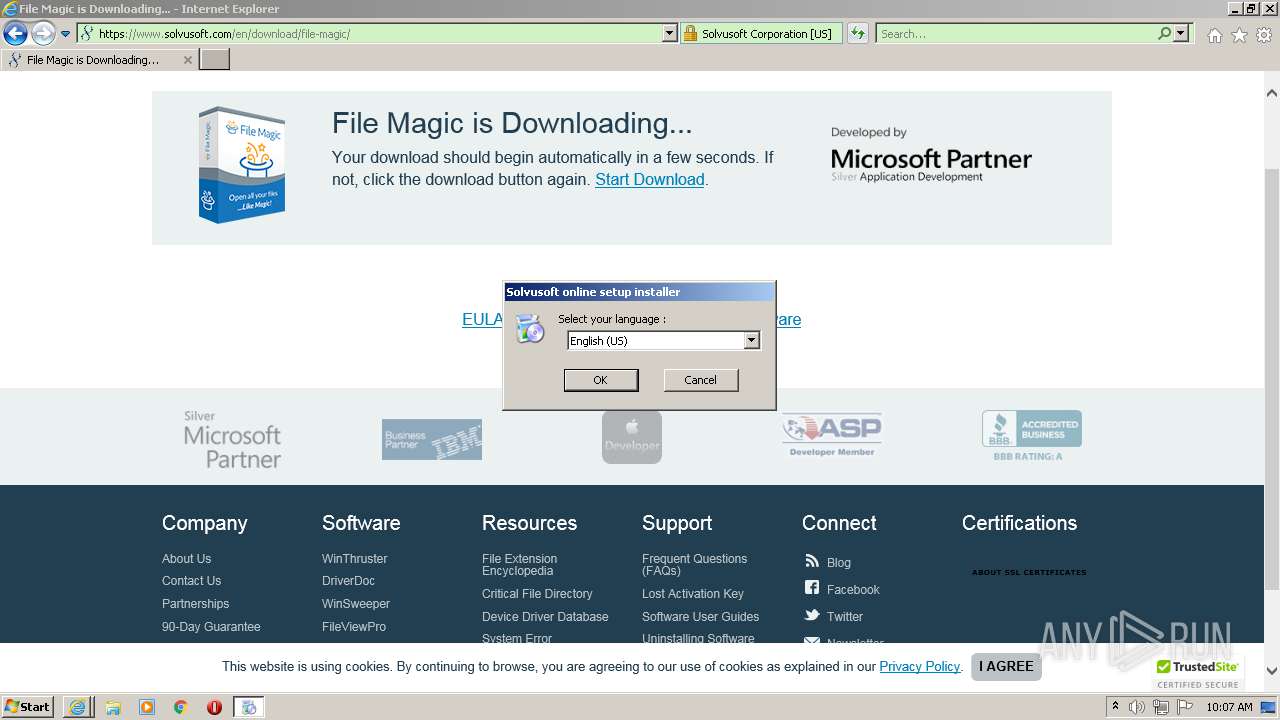Click the IBM Business Partner badge
The width and height of the screenshot is (1280, 720).
432,440
